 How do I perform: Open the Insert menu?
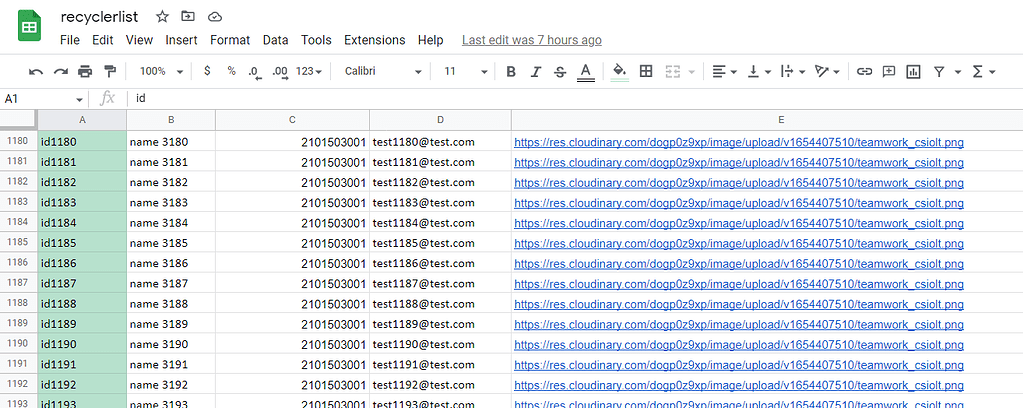pos(181,40)
